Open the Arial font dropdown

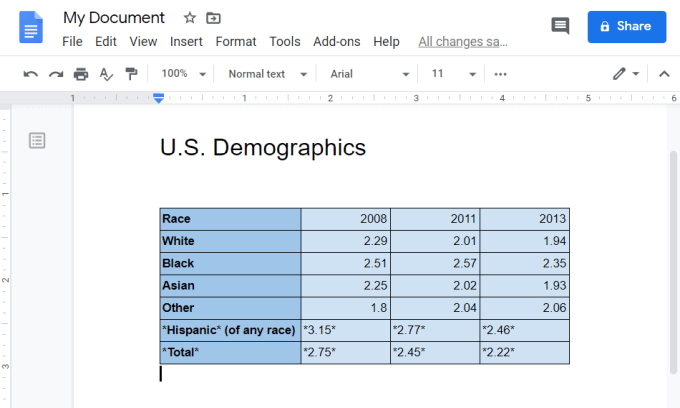click(369, 74)
